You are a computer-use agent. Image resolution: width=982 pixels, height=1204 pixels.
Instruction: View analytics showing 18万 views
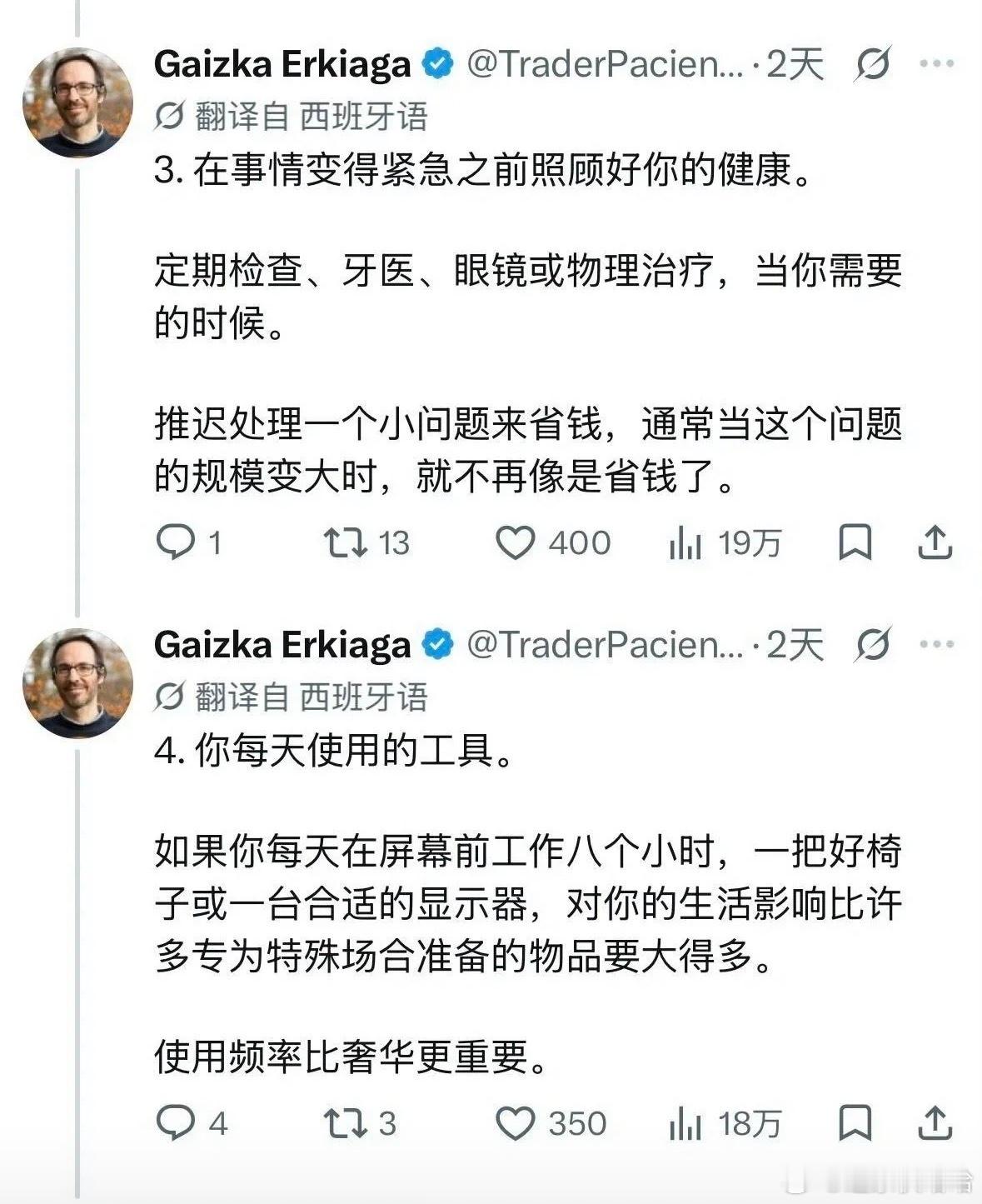click(x=725, y=1123)
